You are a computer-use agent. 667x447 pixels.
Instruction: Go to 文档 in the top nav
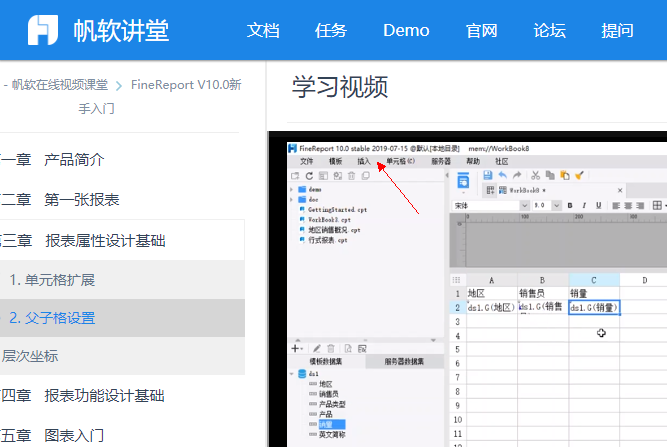click(263, 30)
